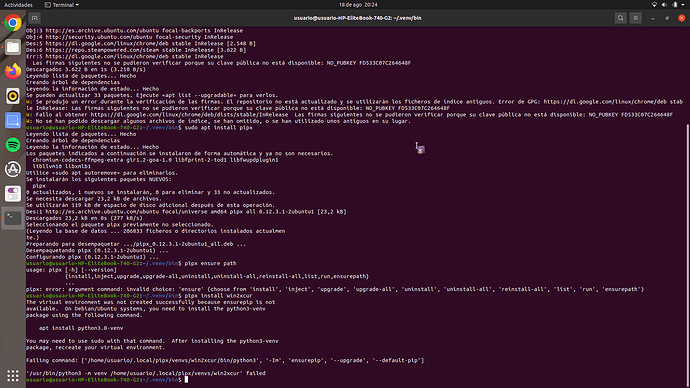The image size is (690, 388).
Task: Open Rhythmbox music player in dock
Action: tap(13, 96)
